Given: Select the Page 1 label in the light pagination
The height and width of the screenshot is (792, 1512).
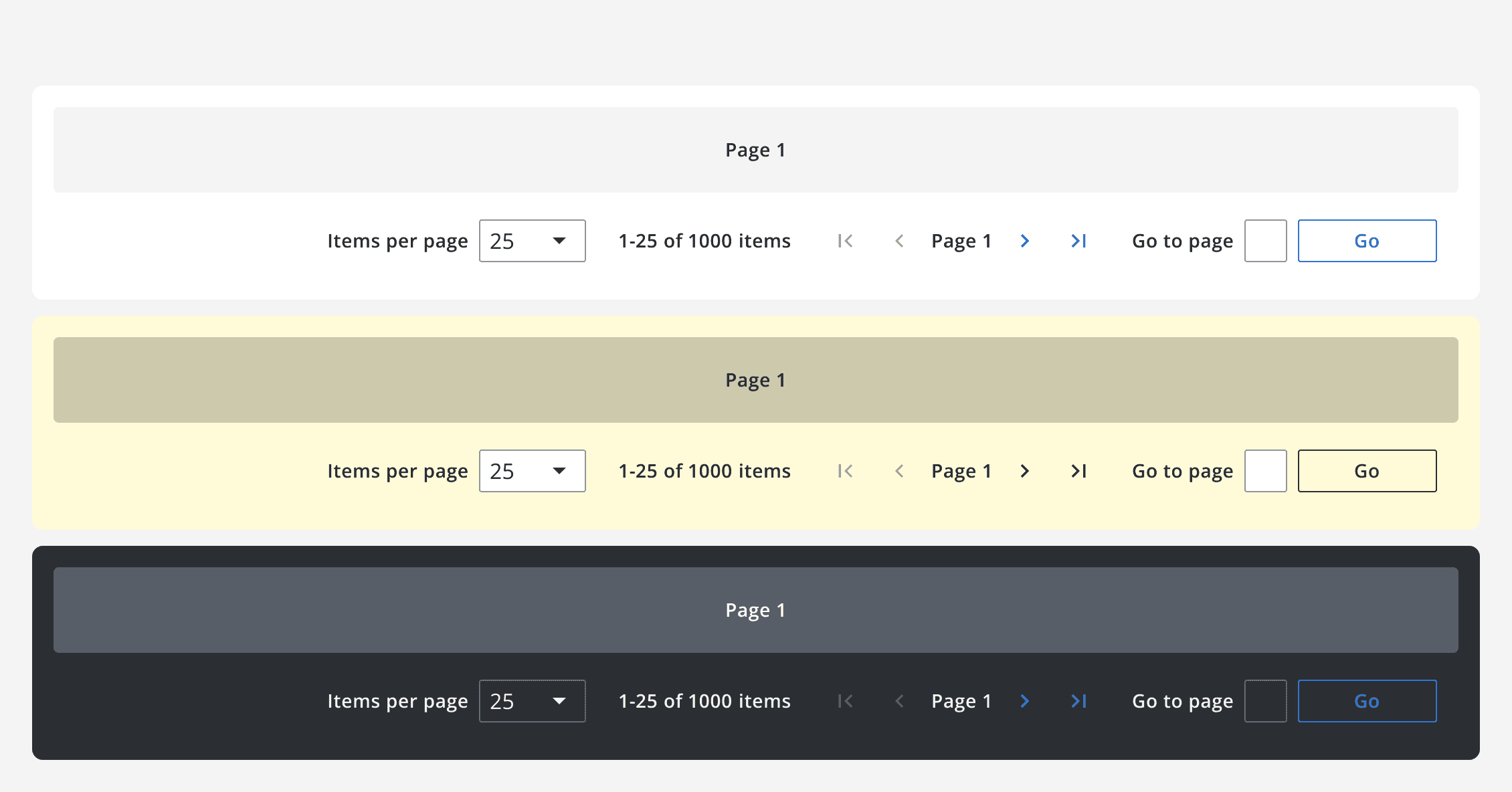Looking at the screenshot, I should 961,241.
